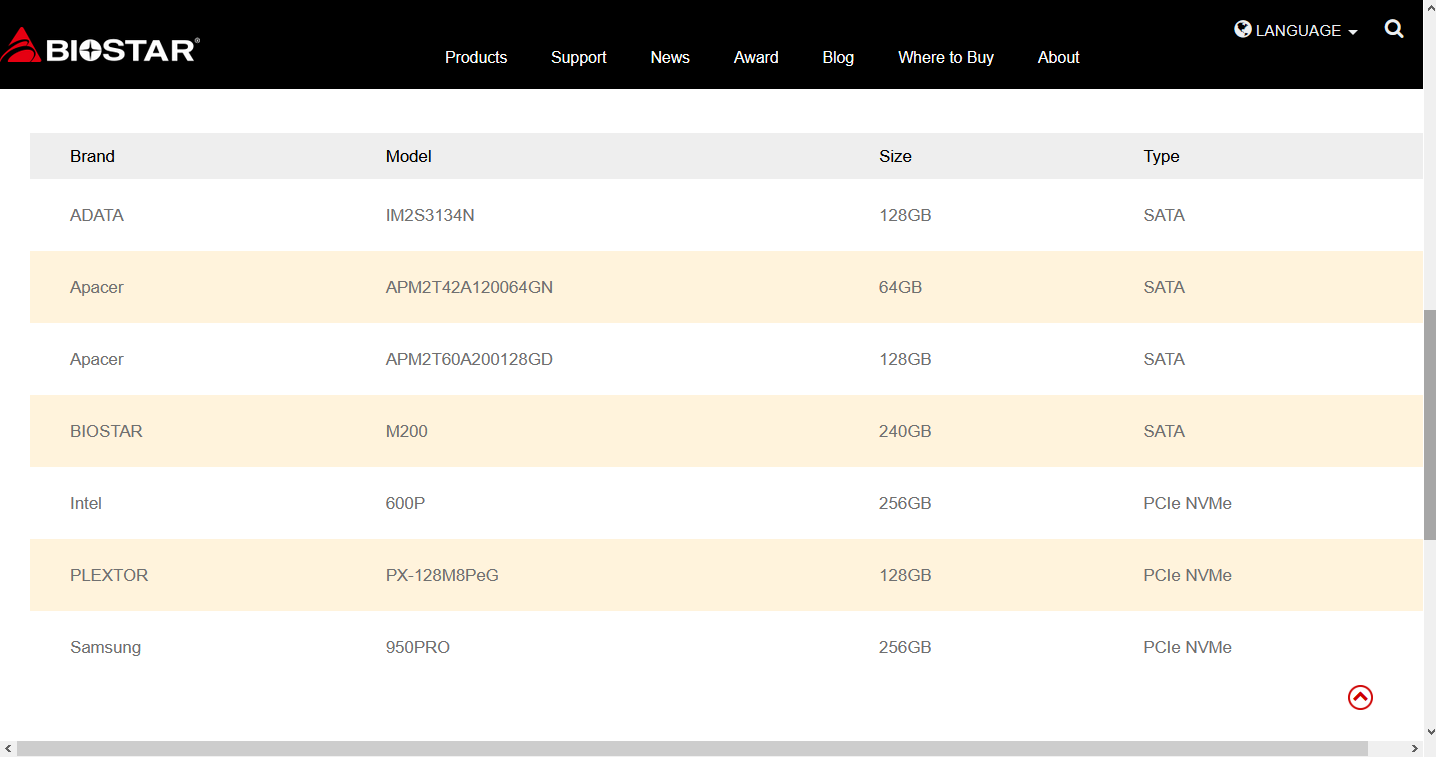
Task: Click the Model column header
Action: (x=409, y=156)
